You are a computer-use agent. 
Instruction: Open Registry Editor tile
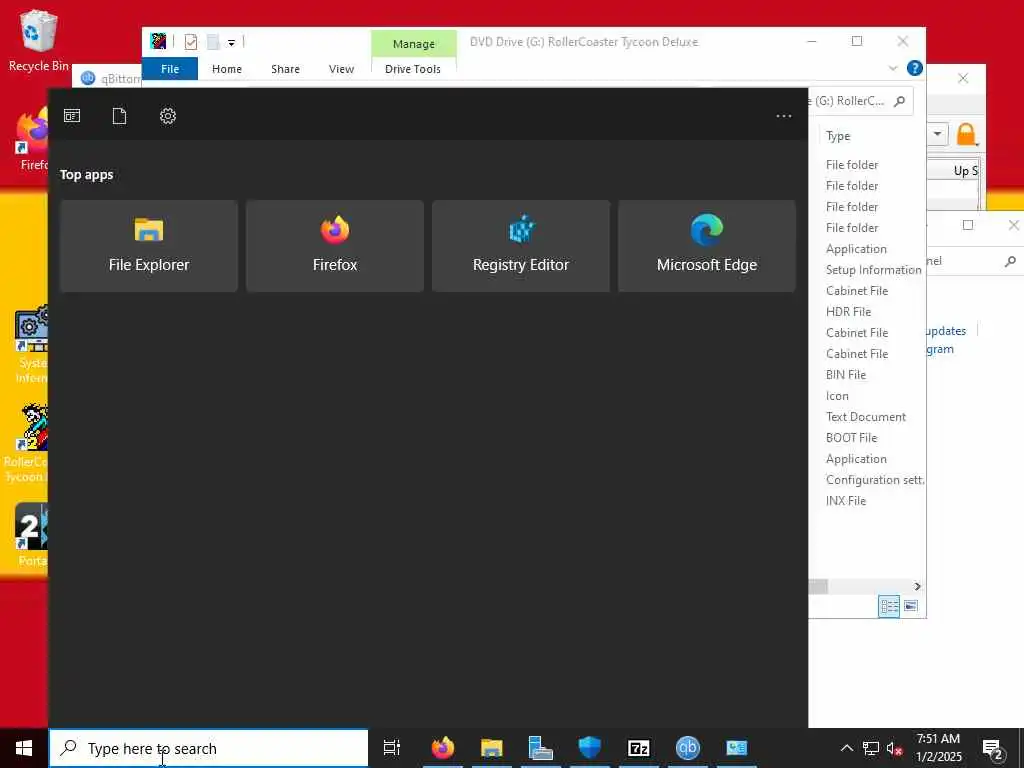521,246
